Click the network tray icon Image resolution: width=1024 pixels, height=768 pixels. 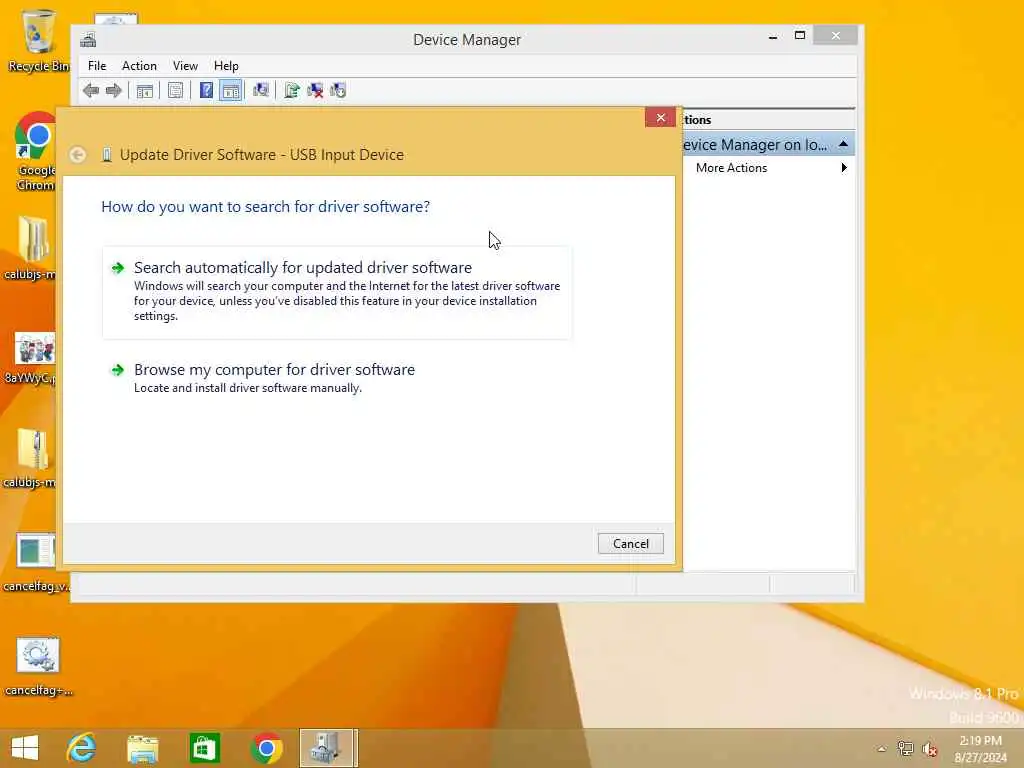point(905,748)
